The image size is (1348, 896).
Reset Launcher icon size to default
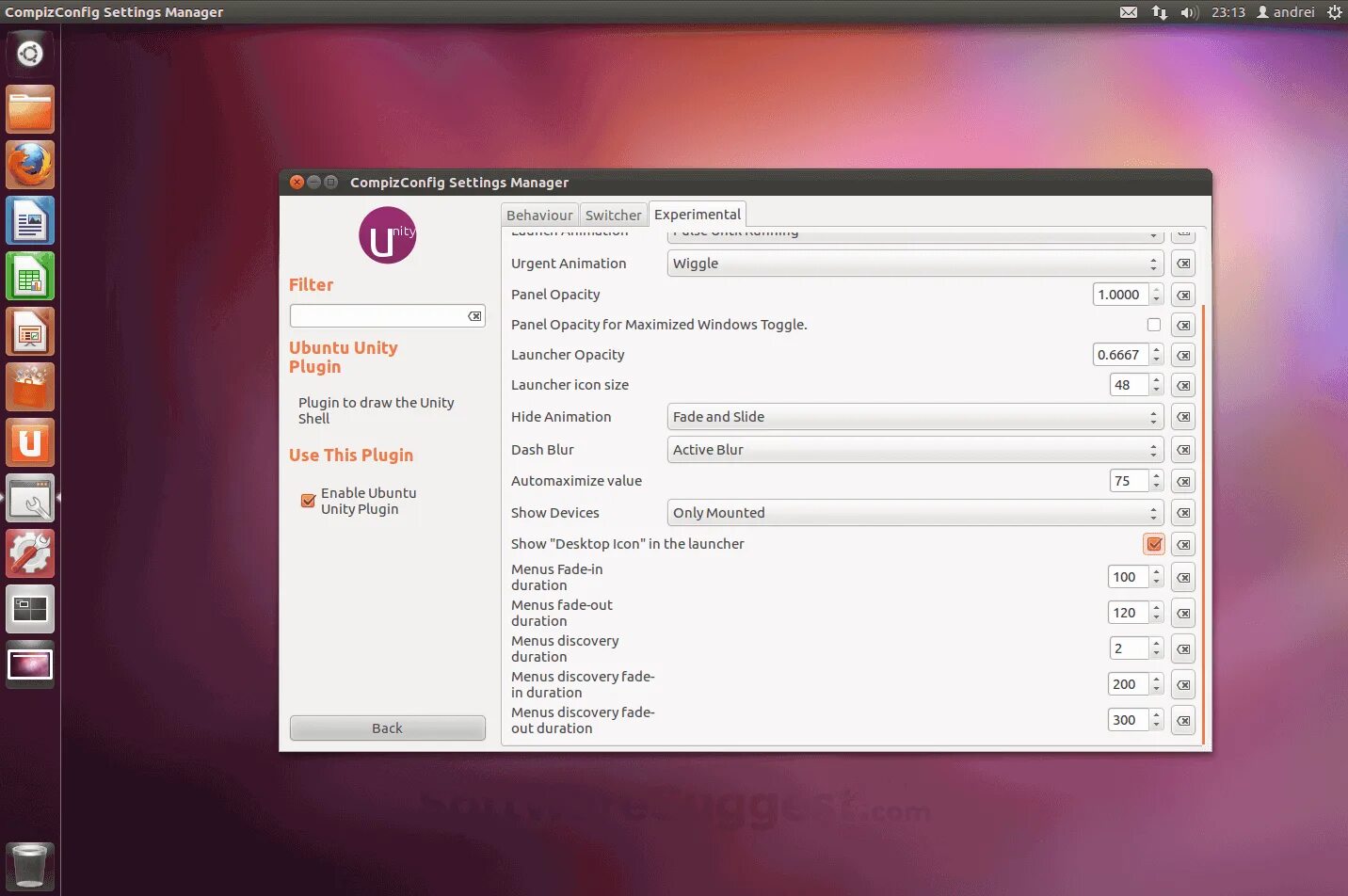click(x=1183, y=385)
